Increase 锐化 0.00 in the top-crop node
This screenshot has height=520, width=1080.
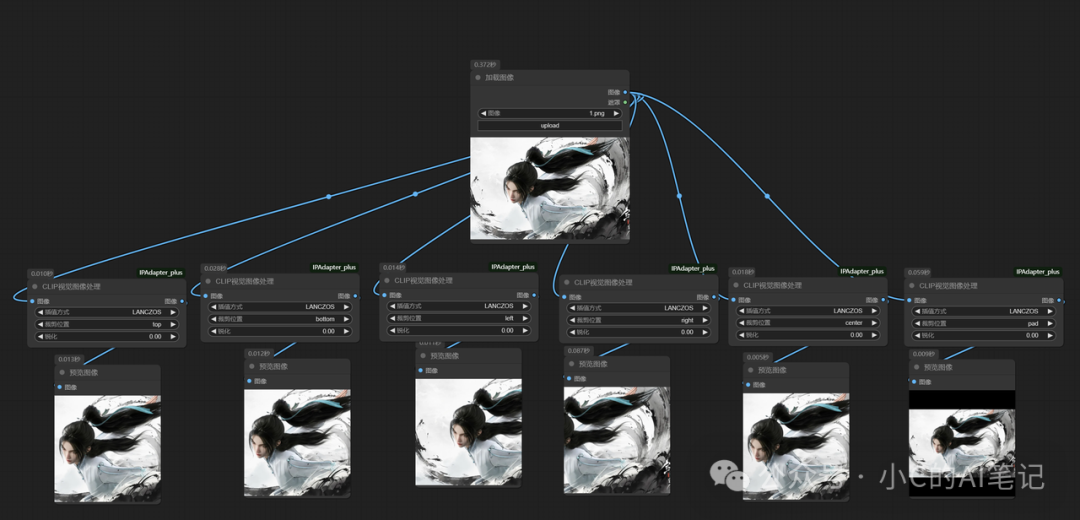[x=173, y=336]
